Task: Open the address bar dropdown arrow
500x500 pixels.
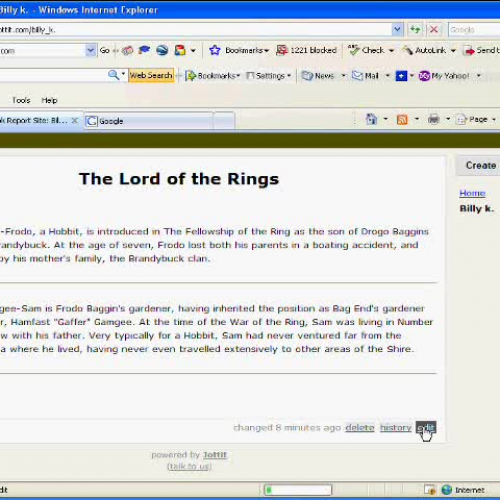Action: click(x=397, y=30)
